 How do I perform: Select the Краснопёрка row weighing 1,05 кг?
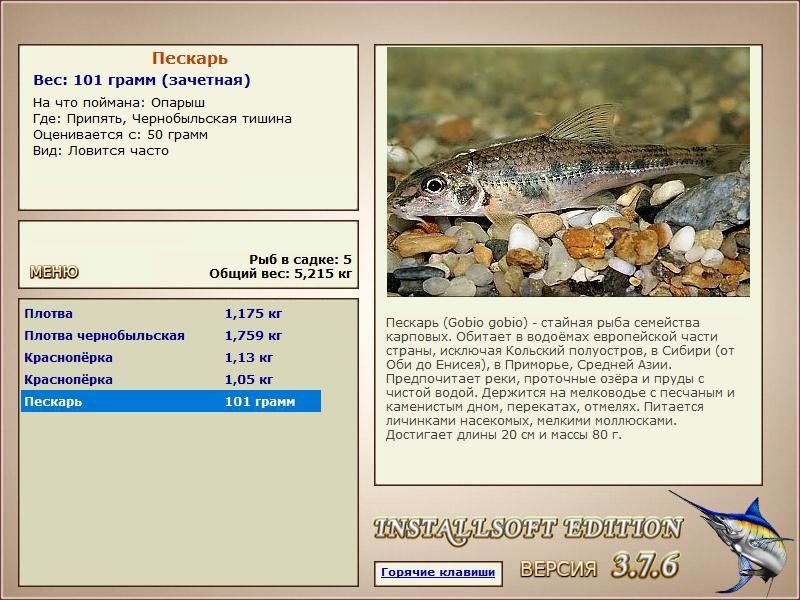(x=171, y=379)
